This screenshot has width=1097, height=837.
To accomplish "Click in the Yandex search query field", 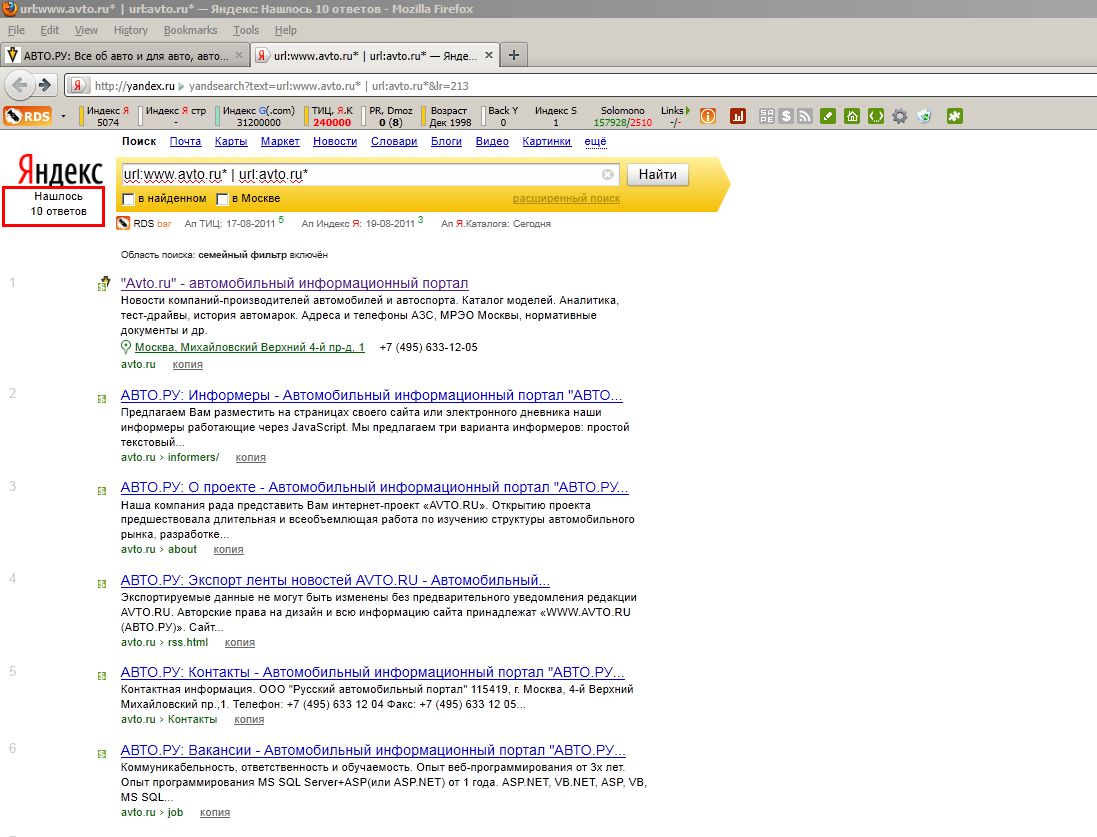I will click(x=360, y=175).
